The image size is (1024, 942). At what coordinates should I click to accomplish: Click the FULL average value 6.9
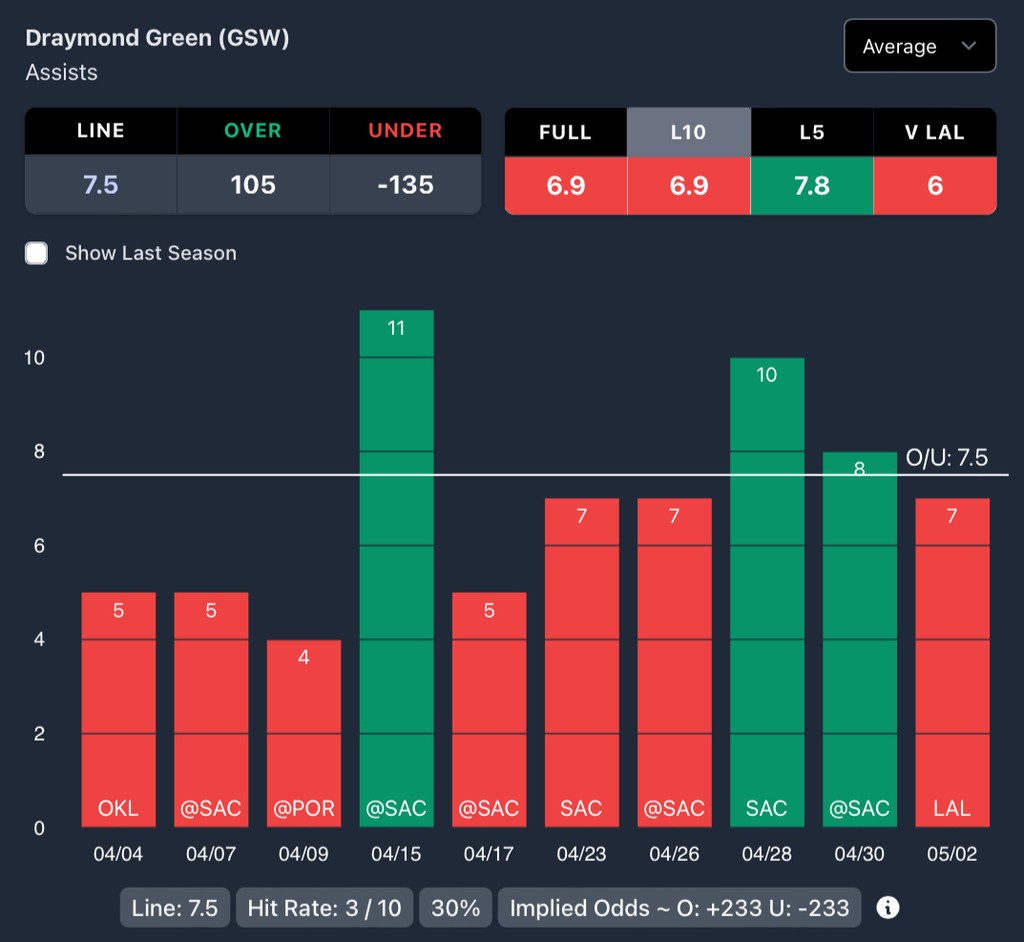pos(566,186)
